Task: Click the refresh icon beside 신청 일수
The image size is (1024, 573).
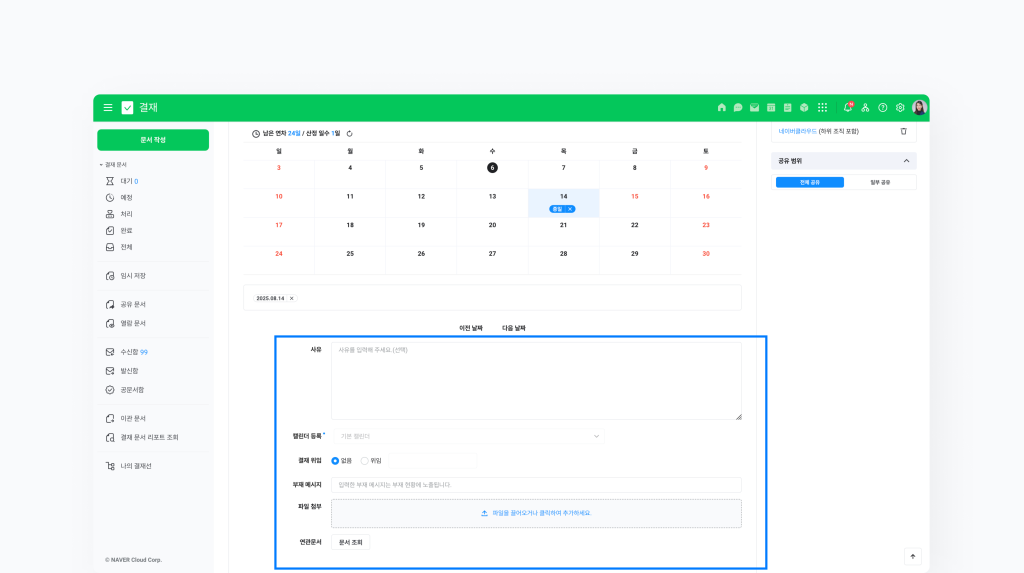Action: (349, 133)
